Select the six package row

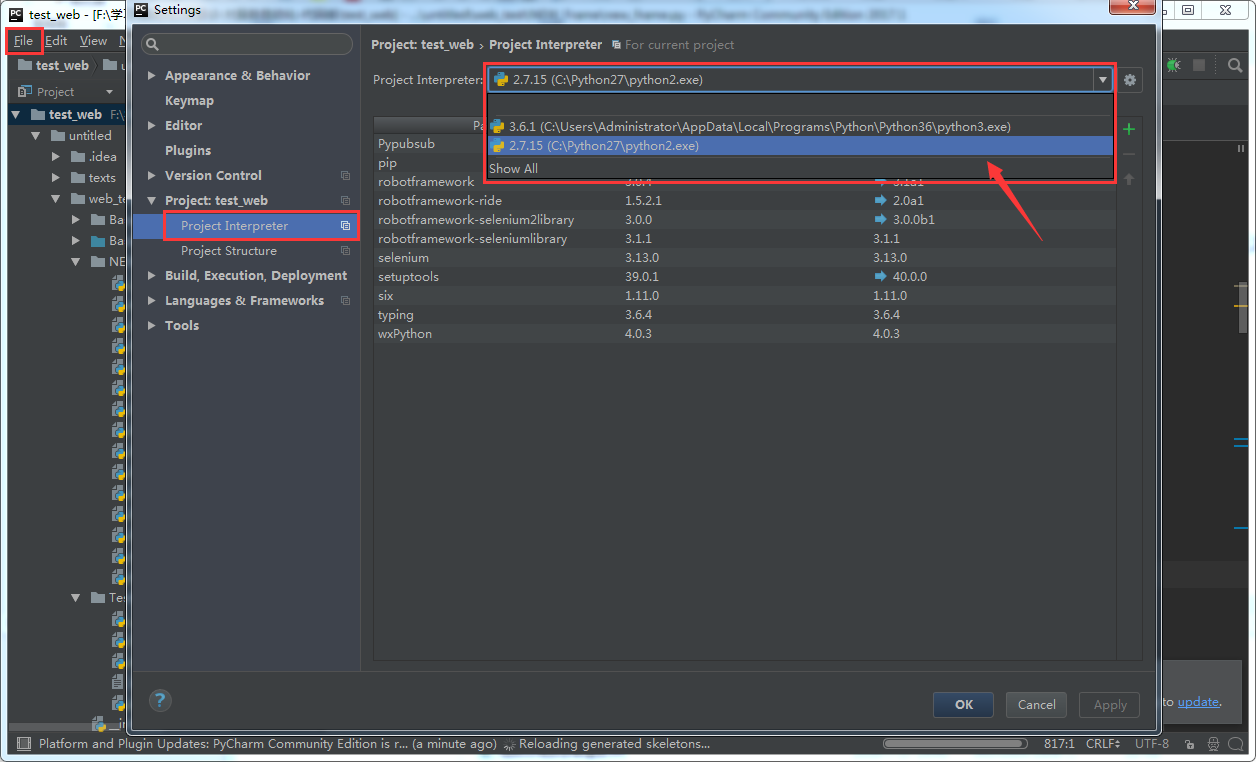pos(745,296)
